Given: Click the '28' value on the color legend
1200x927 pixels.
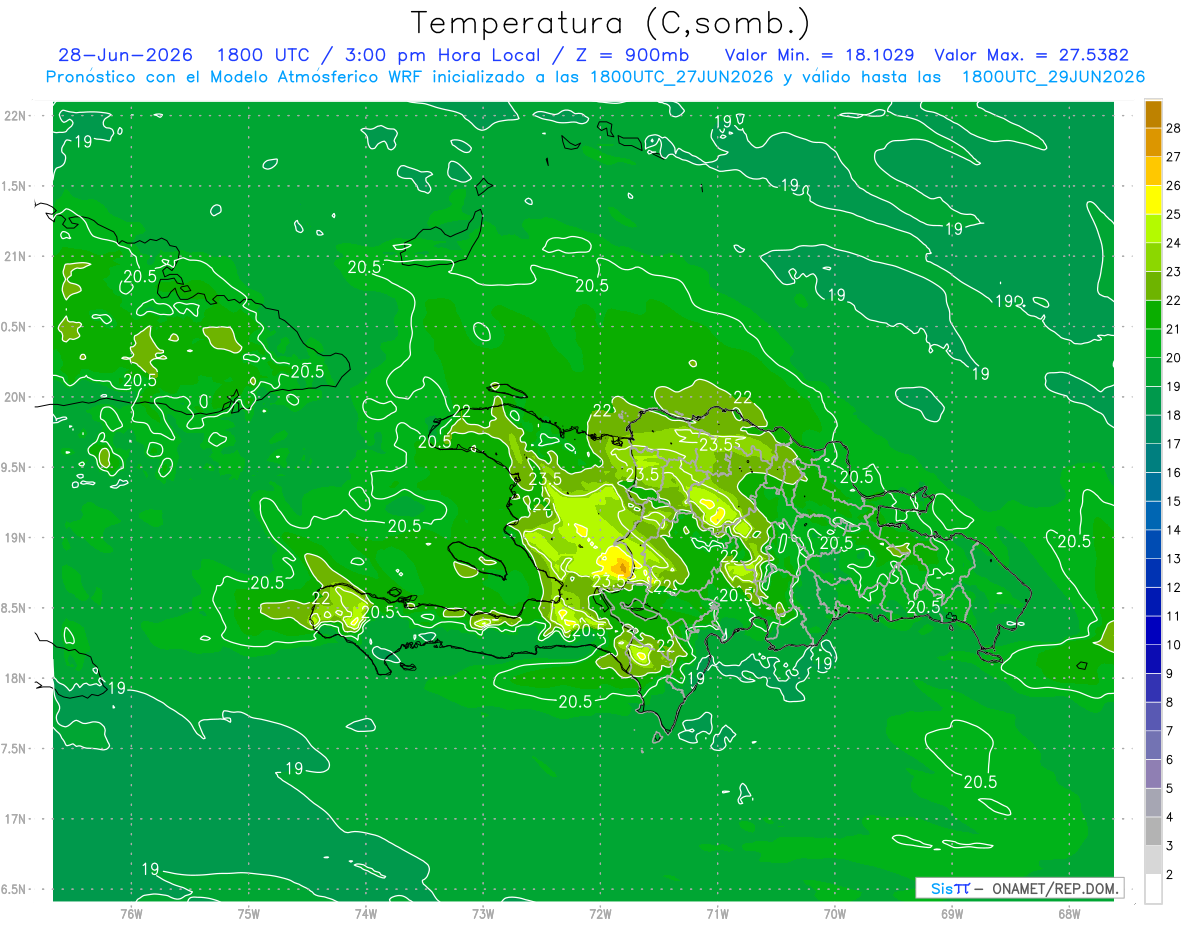Looking at the screenshot, I should coord(1175,128).
